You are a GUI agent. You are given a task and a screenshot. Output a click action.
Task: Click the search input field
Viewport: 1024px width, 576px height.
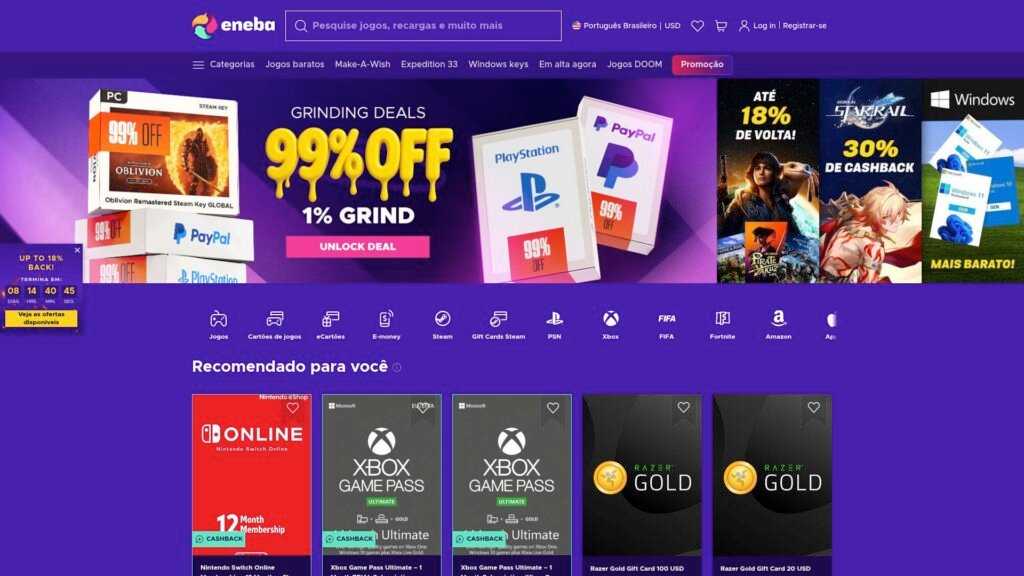click(423, 26)
